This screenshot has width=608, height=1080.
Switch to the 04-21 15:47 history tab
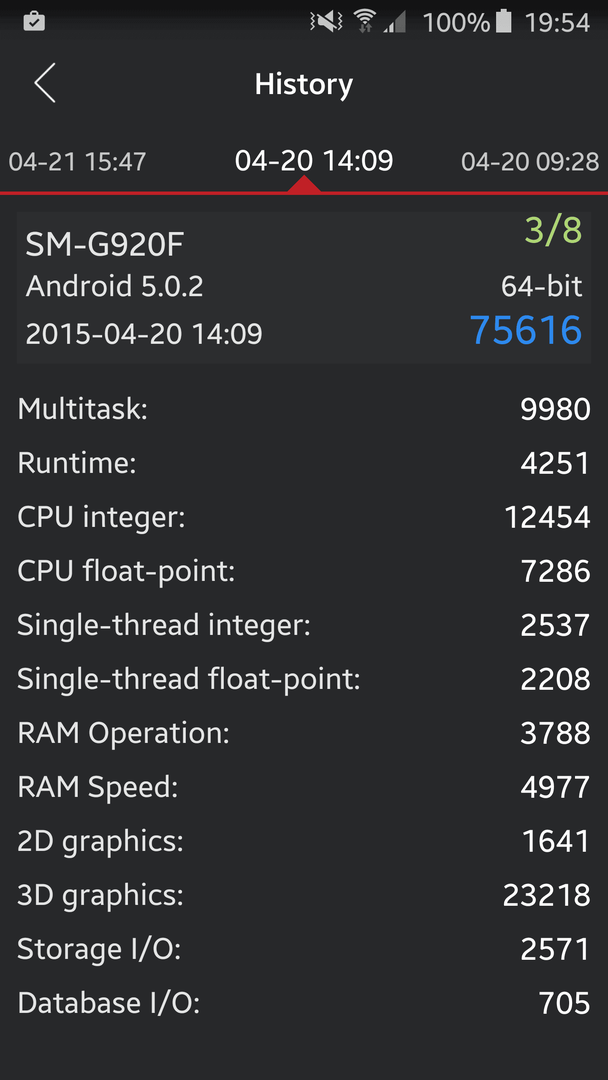pos(77,162)
